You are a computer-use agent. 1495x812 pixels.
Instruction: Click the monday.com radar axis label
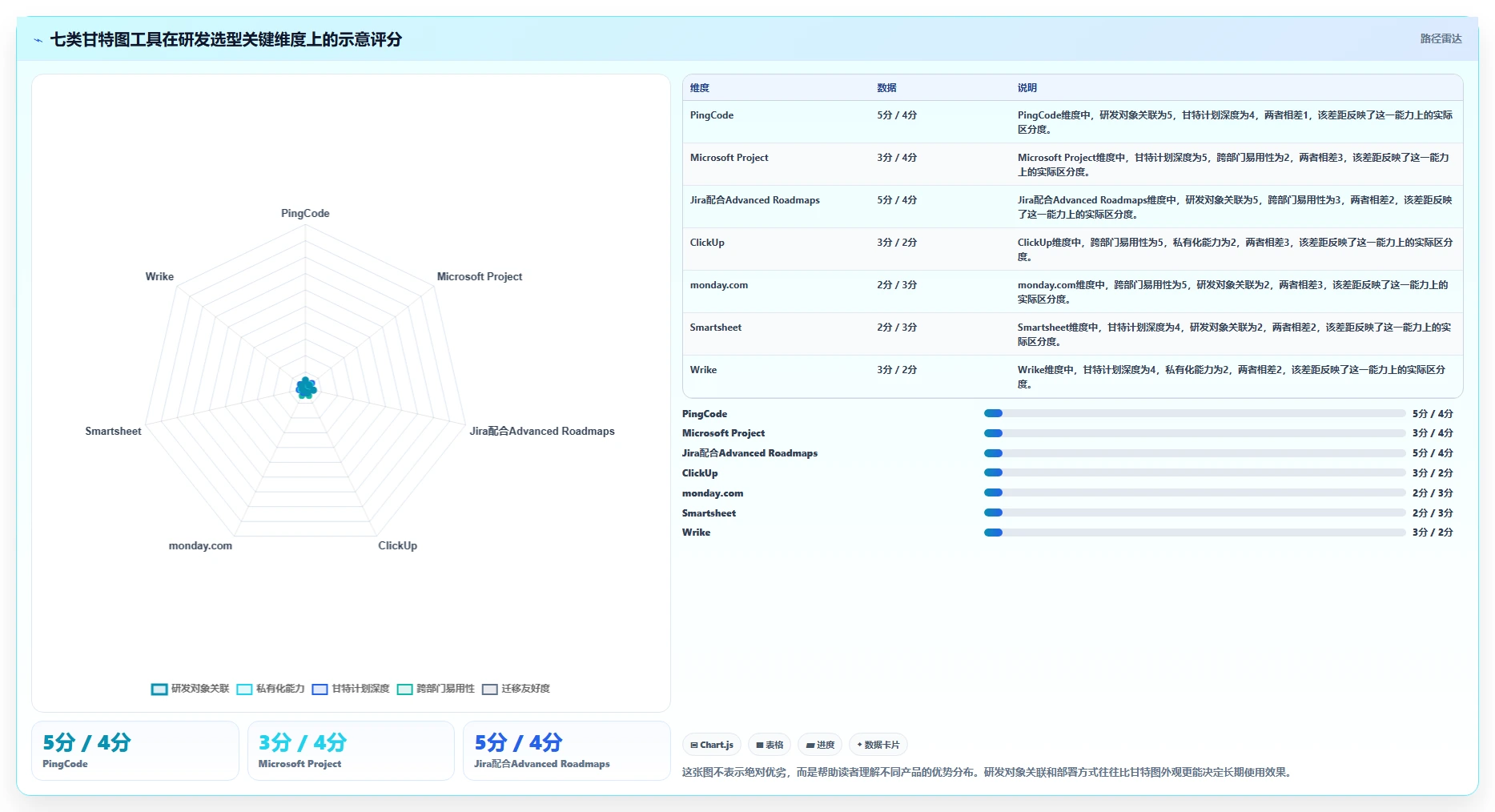tap(200, 545)
